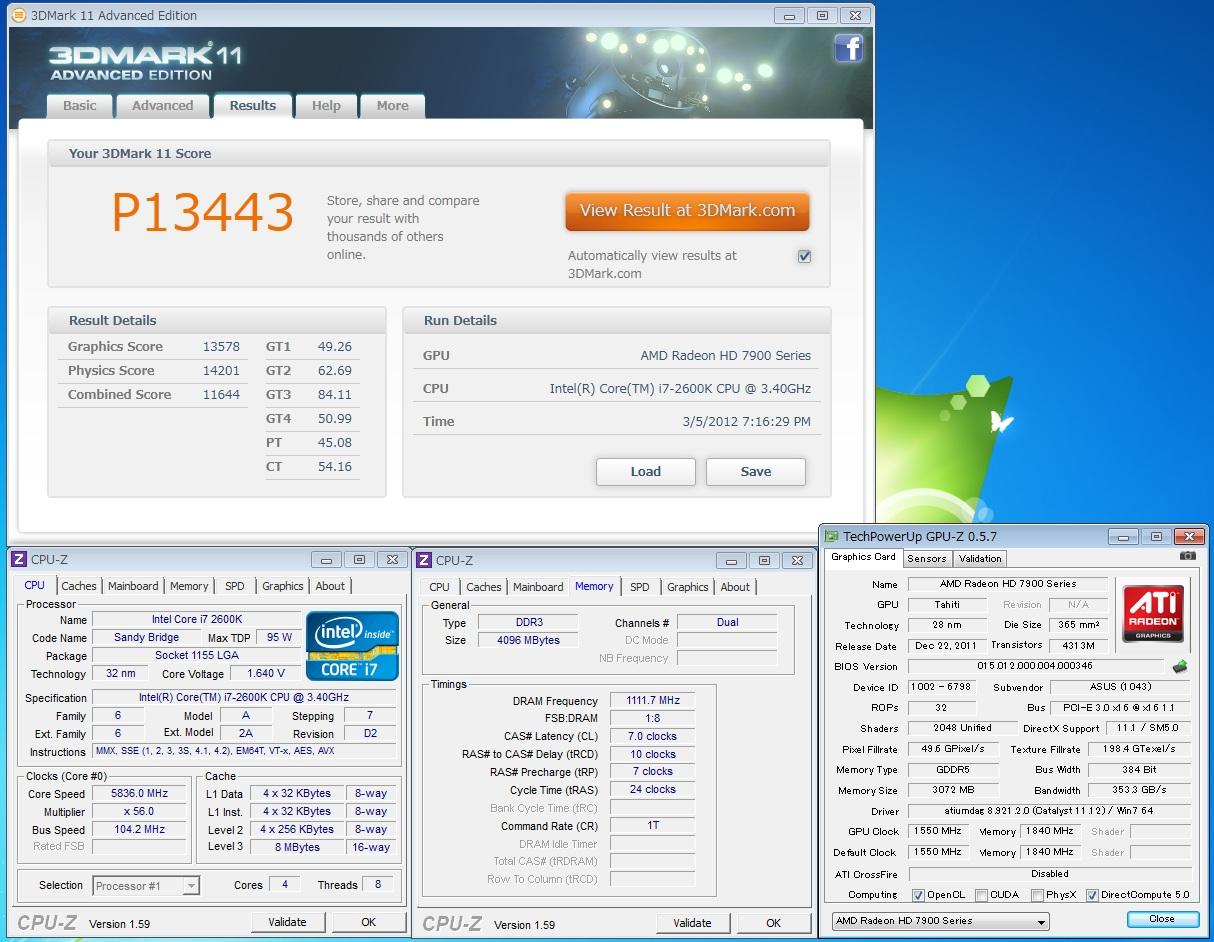
Task: Click the GT3 84.11 result value
Action: pos(335,395)
